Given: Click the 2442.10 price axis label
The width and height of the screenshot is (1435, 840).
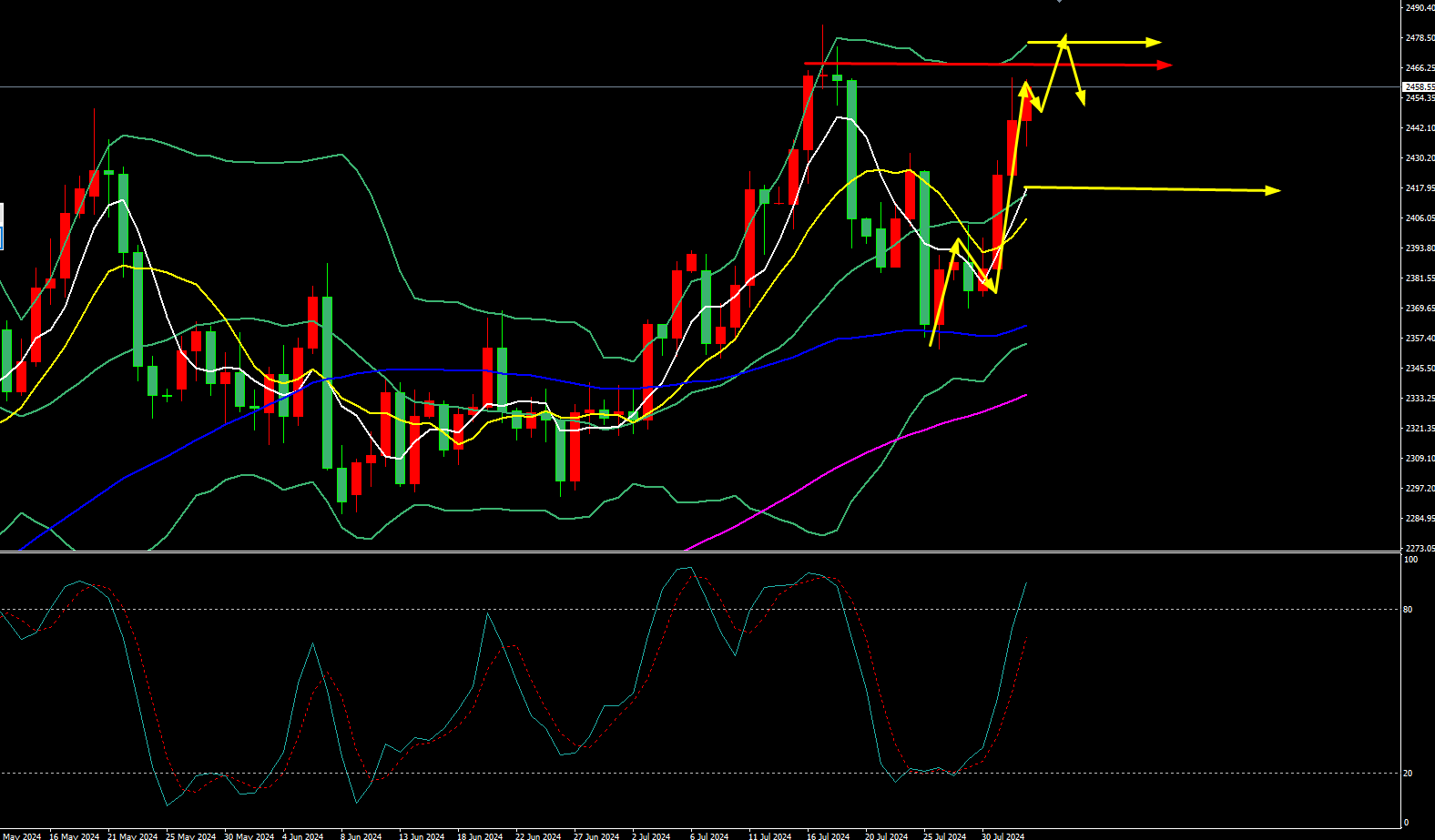Looking at the screenshot, I should pyautogui.click(x=1420, y=128).
